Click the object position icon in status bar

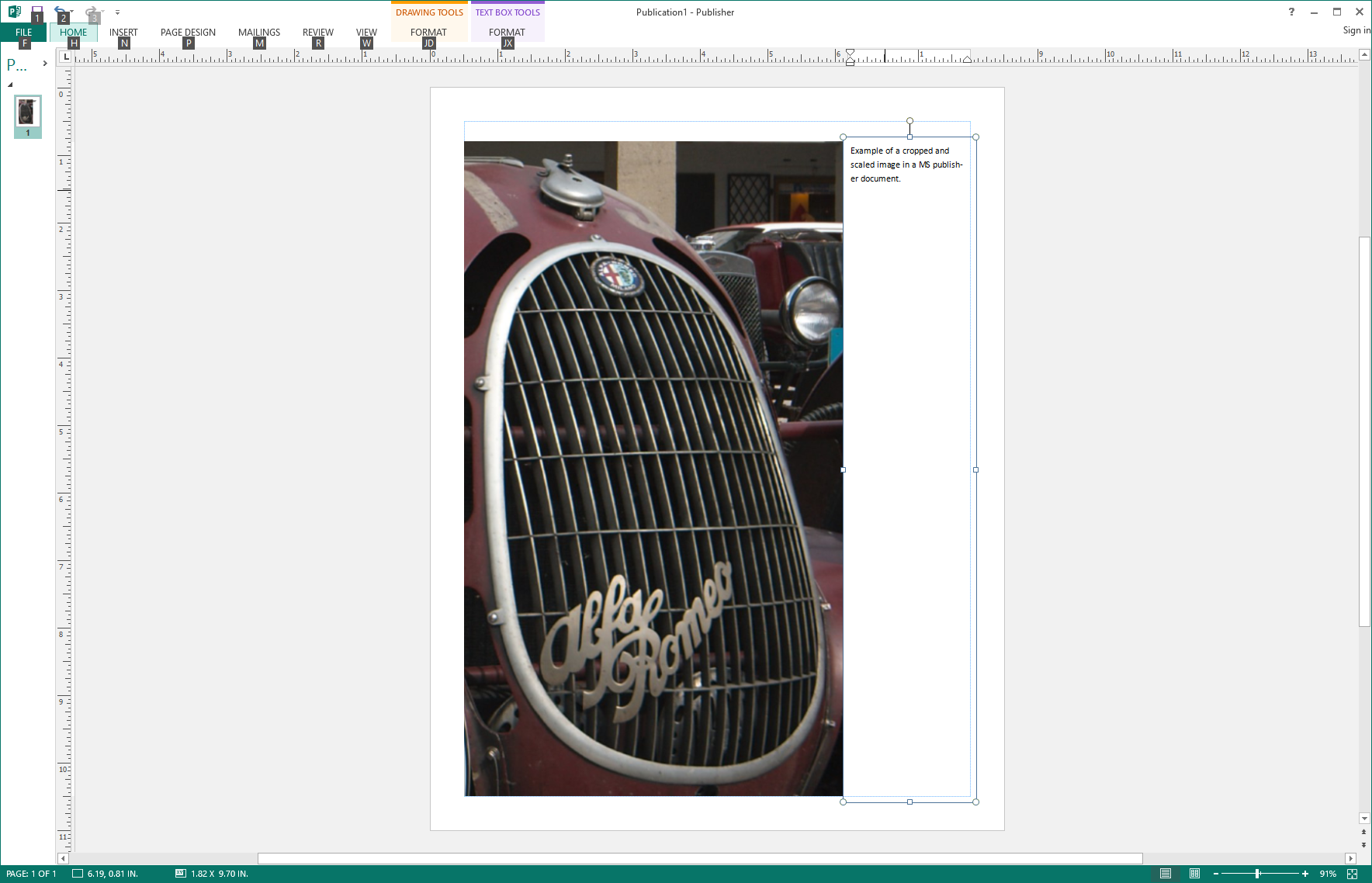(x=78, y=874)
